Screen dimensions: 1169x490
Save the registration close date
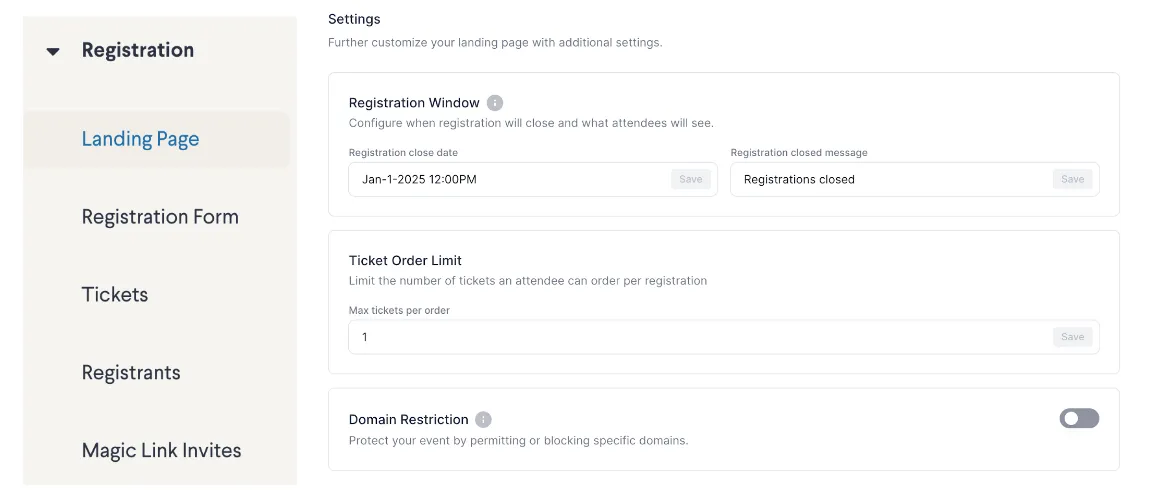click(x=691, y=180)
